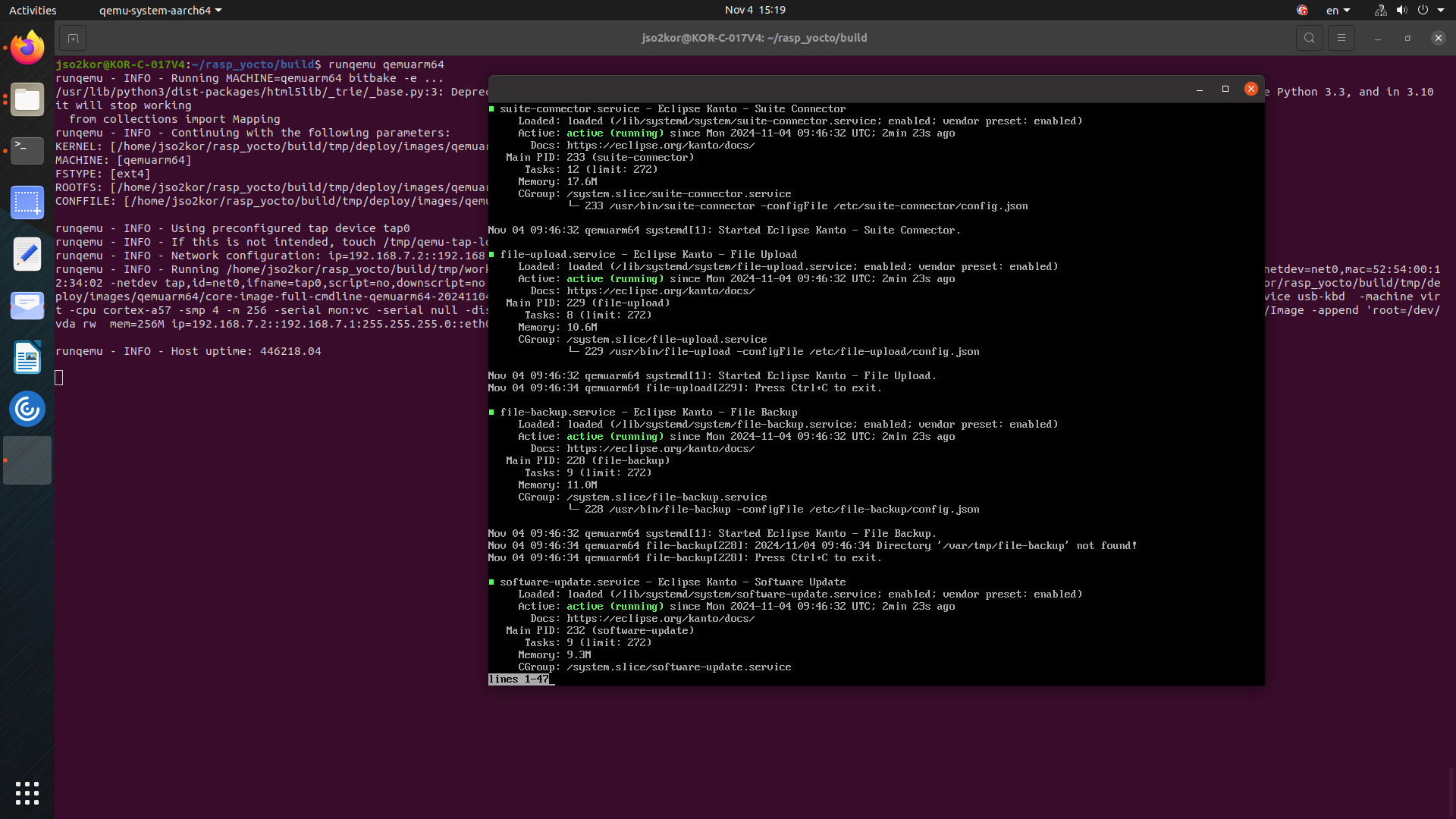The image size is (1456, 819).
Task: Click 'Tasks: 12 (limit: 272)' line
Action: coord(591,170)
